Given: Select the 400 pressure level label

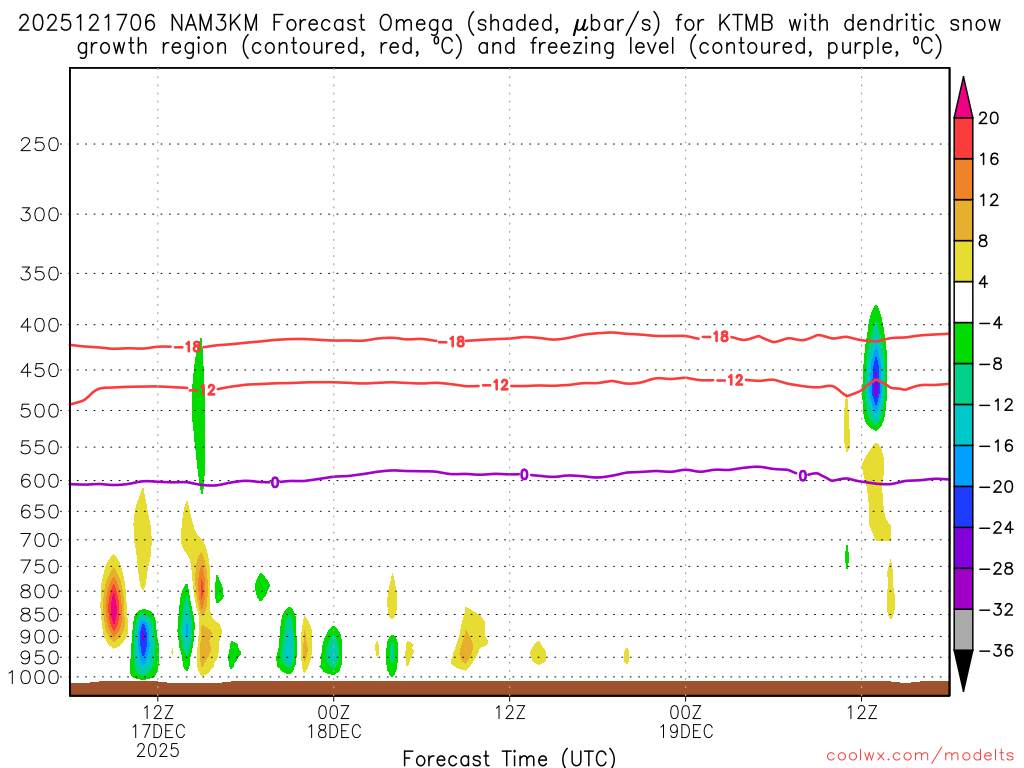Looking at the screenshot, I should point(40,325).
